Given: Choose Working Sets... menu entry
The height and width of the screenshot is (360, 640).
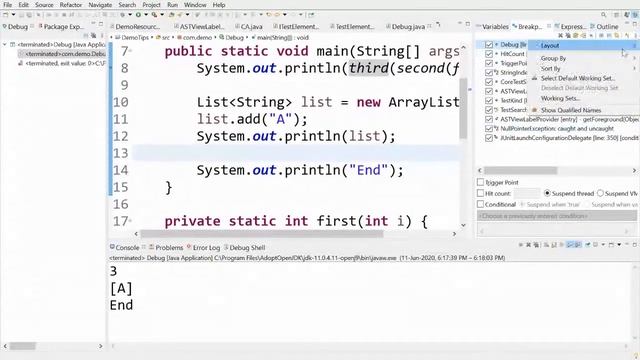Looking at the screenshot, I should coord(560,98).
